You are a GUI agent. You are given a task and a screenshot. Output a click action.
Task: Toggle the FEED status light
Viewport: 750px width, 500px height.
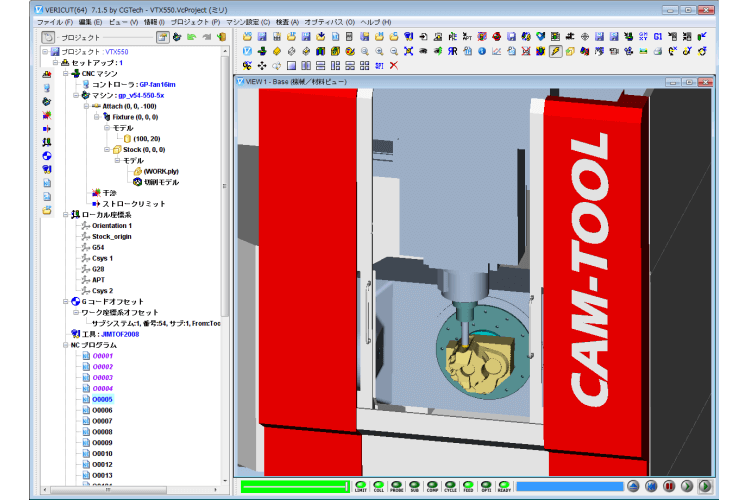(x=468, y=486)
